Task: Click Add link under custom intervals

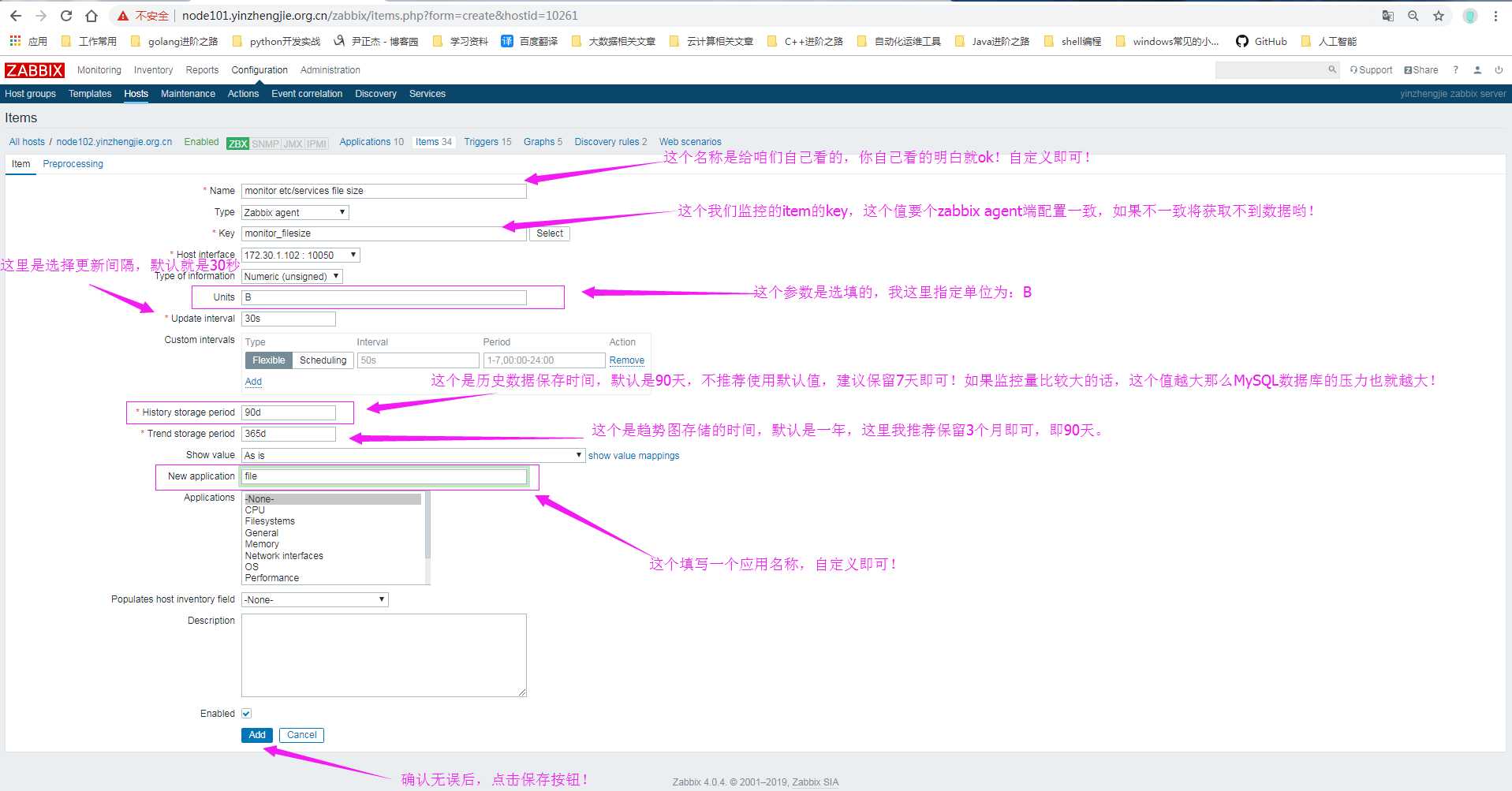Action: pos(253,382)
